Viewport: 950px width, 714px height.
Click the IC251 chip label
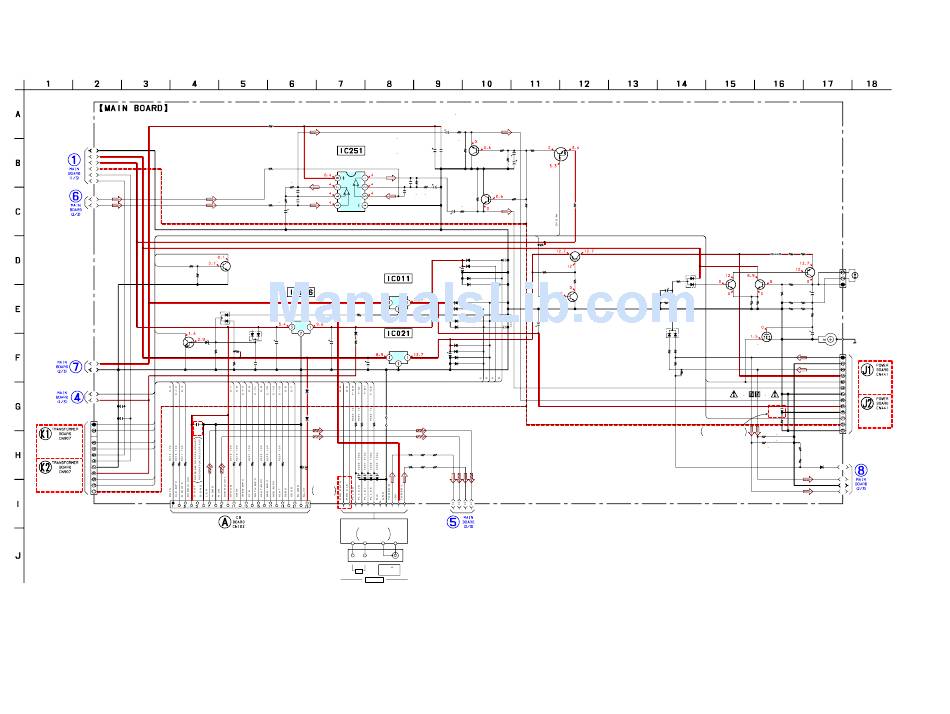point(351,150)
